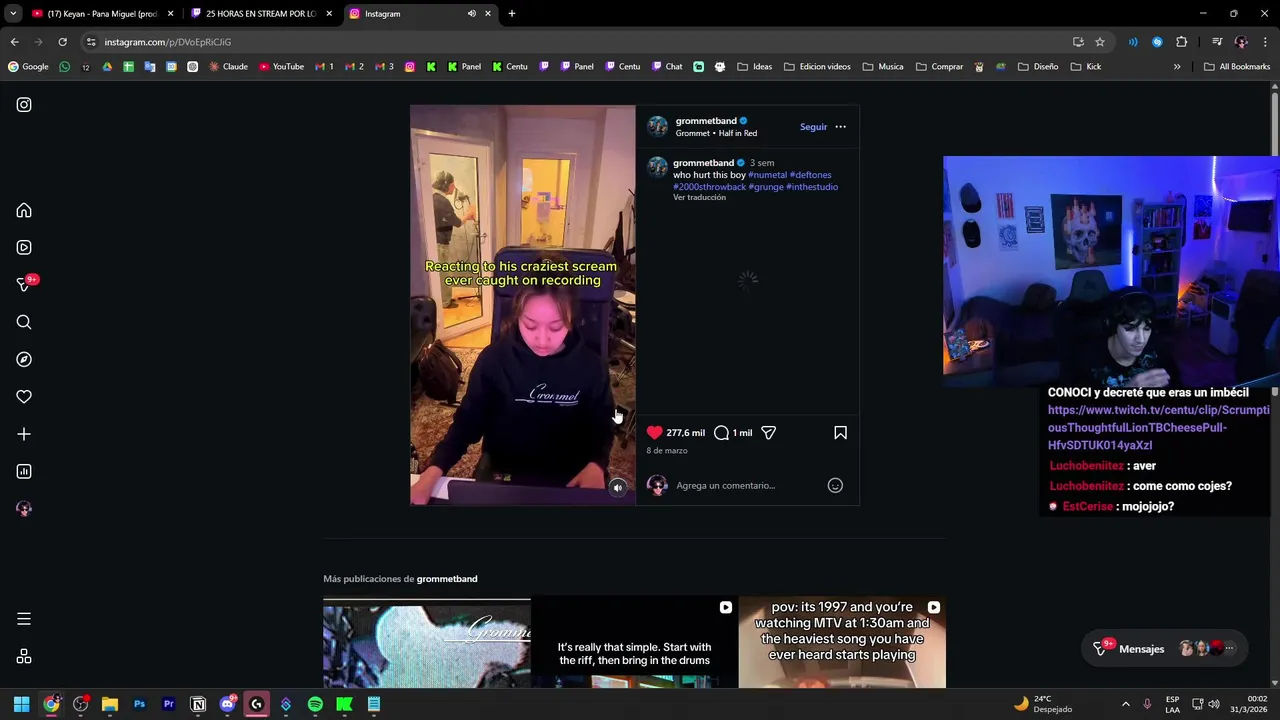Go to Instagram Home via house icon

coord(24,211)
